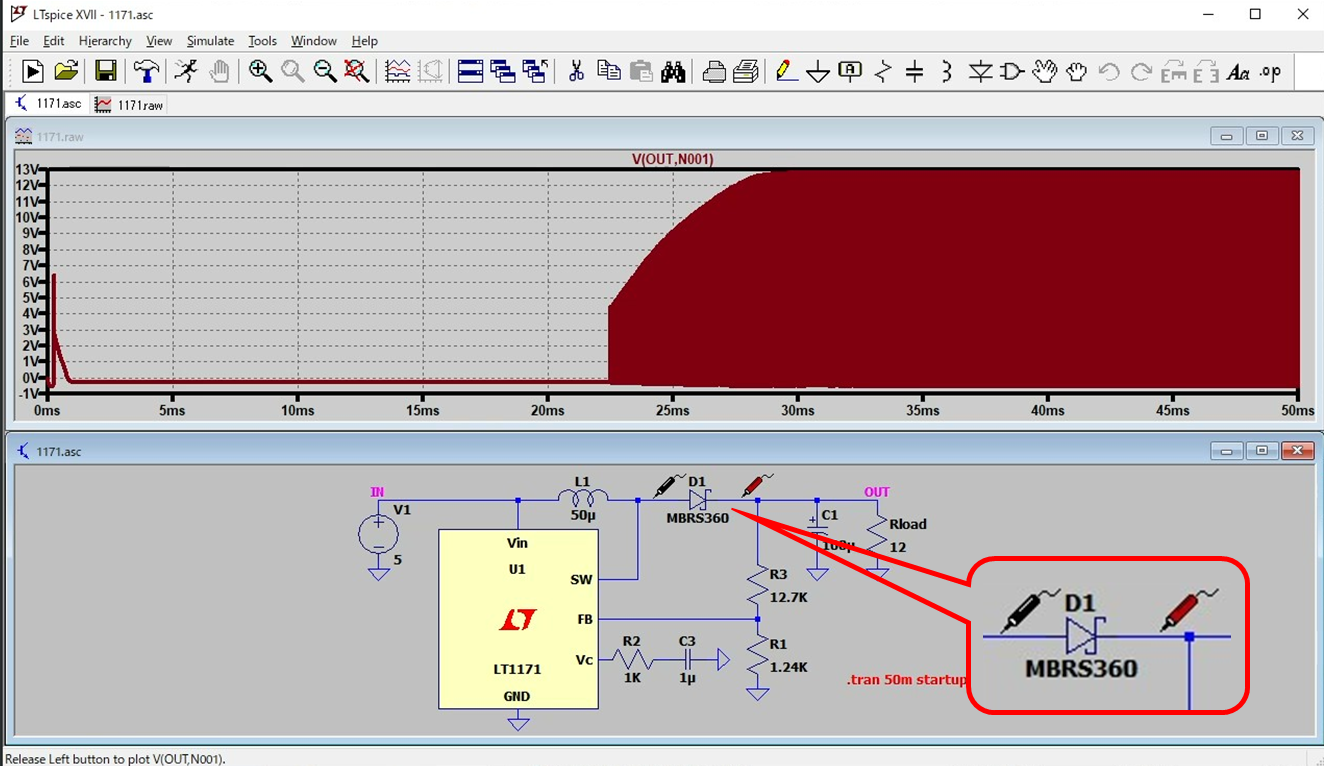Image resolution: width=1324 pixels, height=766 pixels.
Task: Select the Move hand tool
Action: click(x=1044, y=71)
